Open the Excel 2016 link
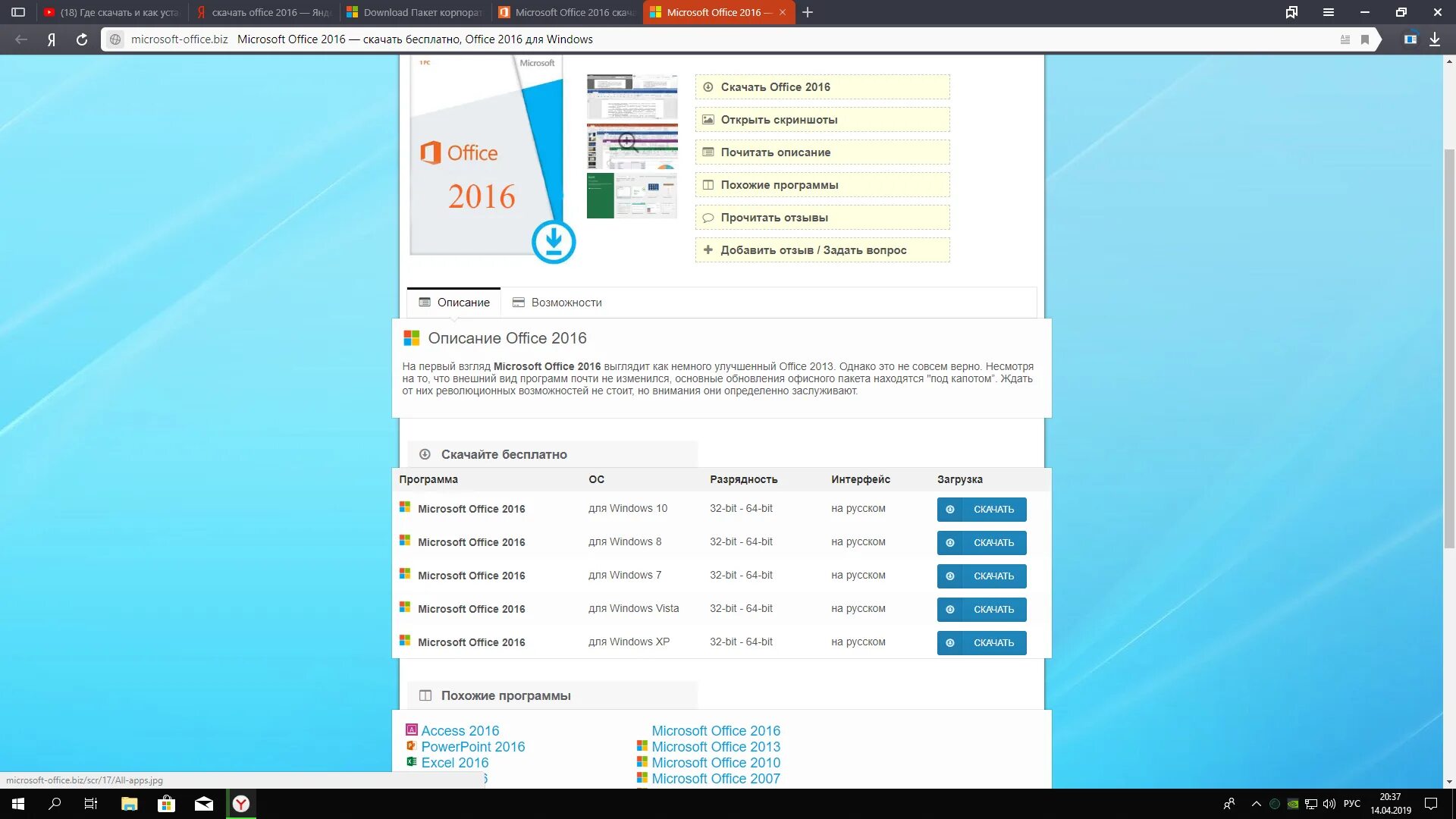 [454, 763]
